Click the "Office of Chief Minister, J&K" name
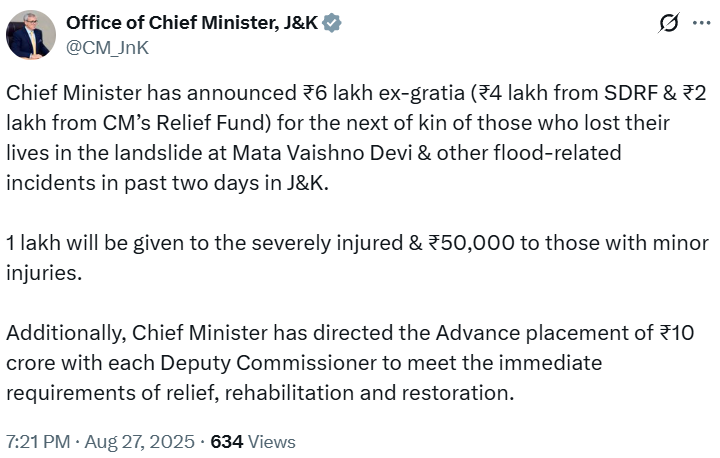Screen dimensions: 720x458 192,23
